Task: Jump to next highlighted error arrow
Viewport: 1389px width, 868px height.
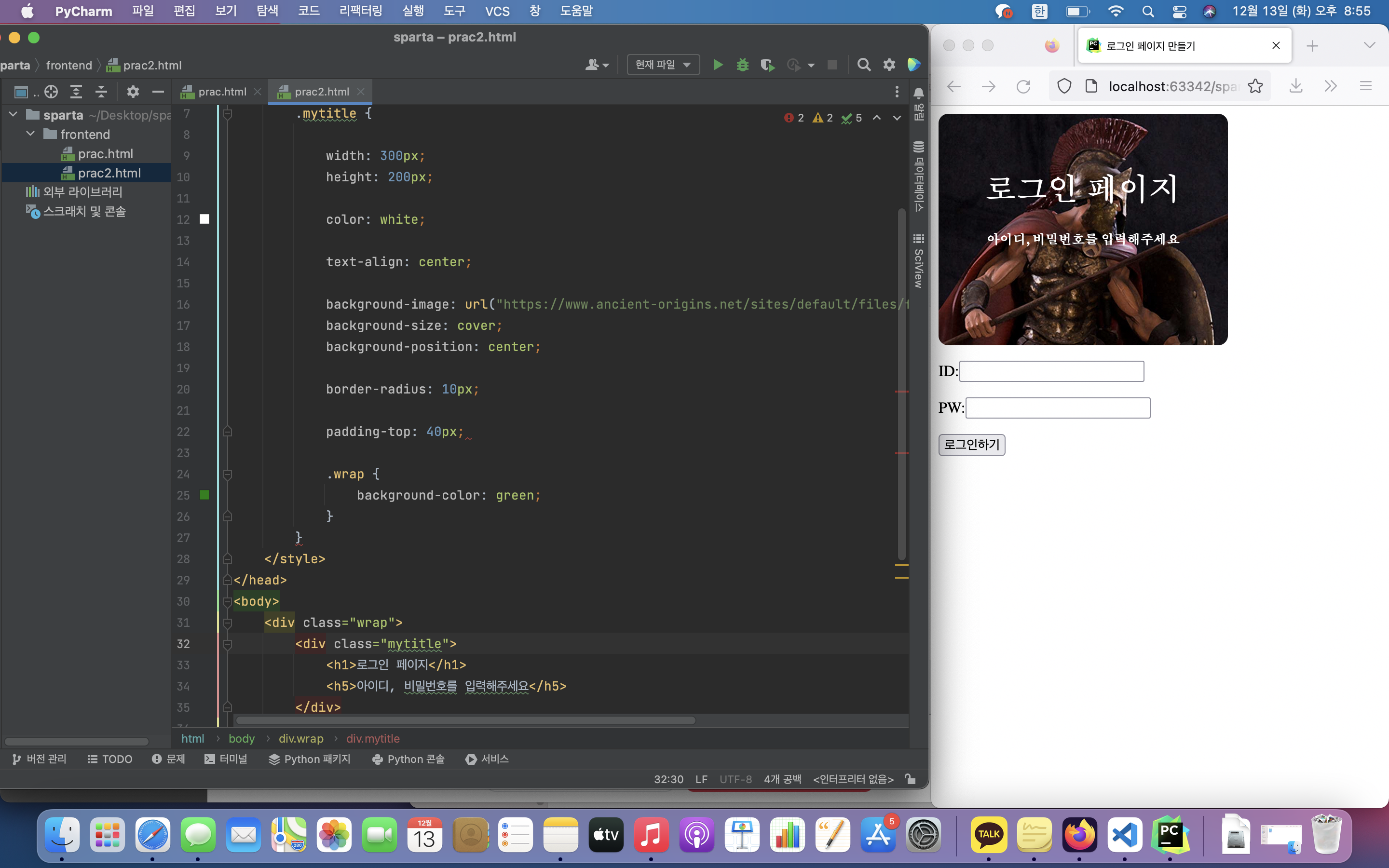Action: (897, 118)
